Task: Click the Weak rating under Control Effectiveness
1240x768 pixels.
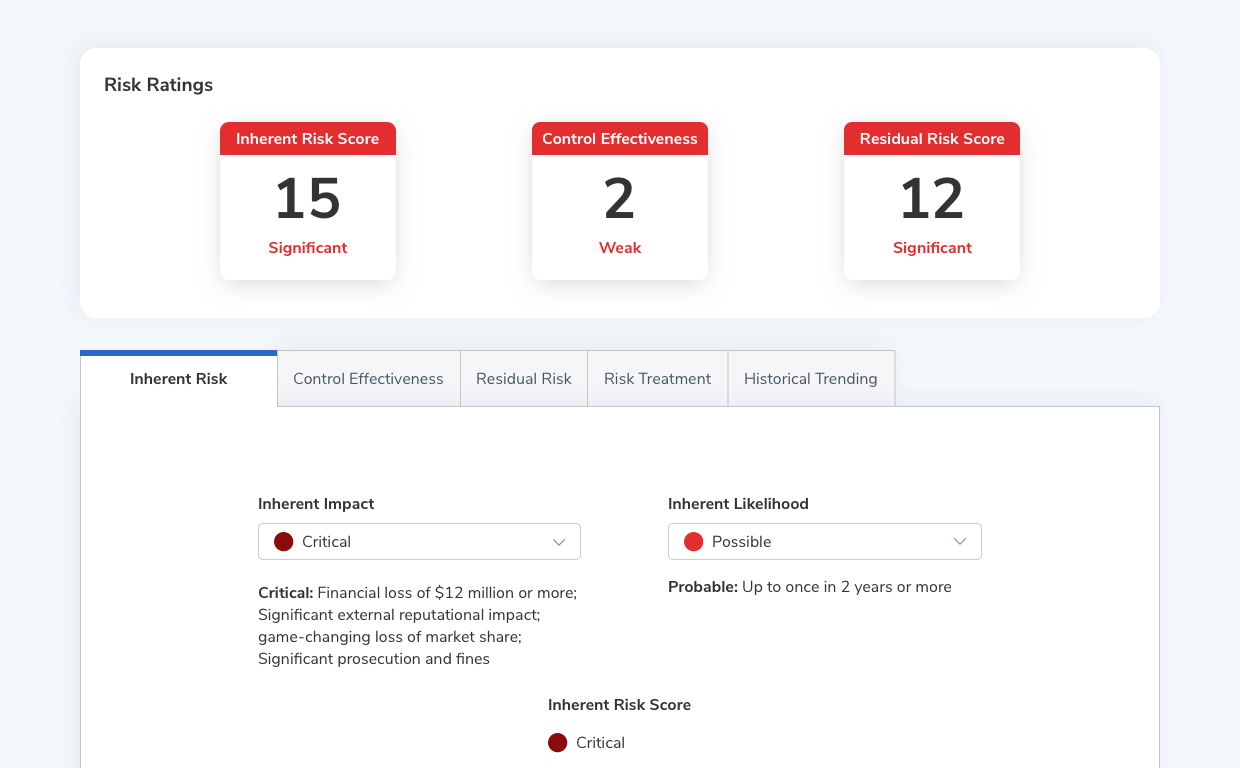Action: coord(619,247)
